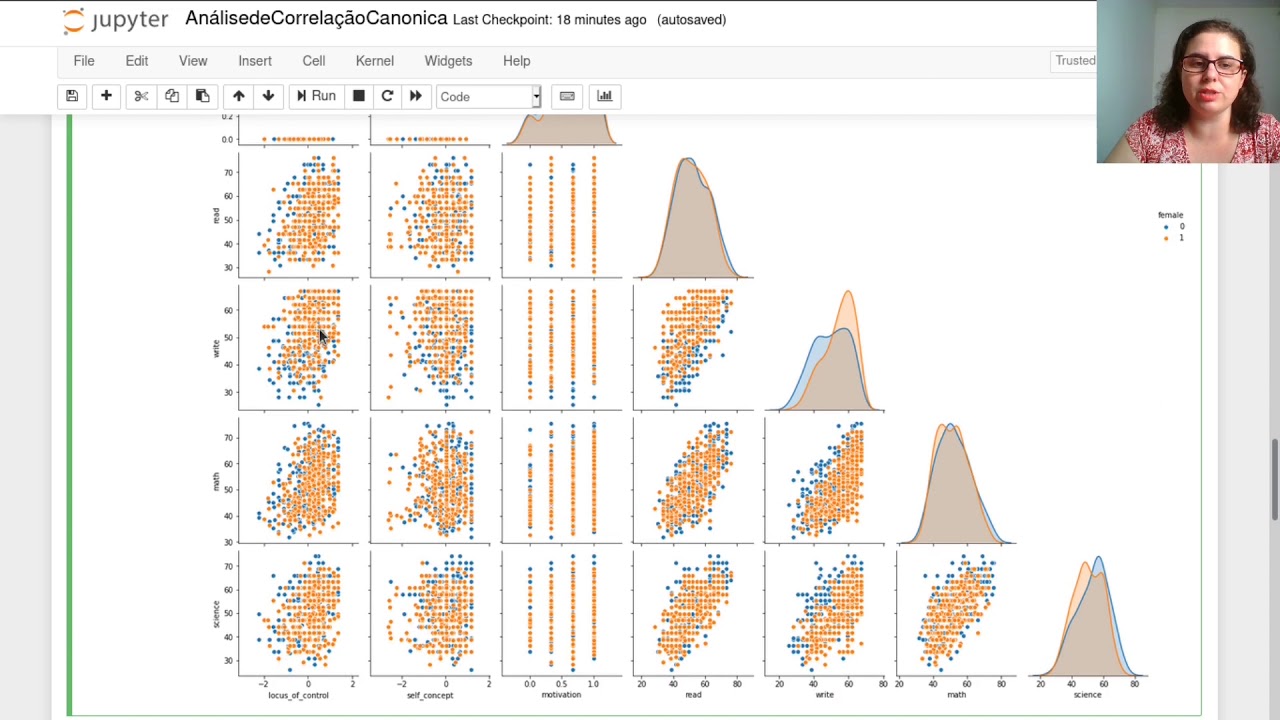1280x720 pixels.
Task: Open the Edit menu
Action: pos(137,61)
